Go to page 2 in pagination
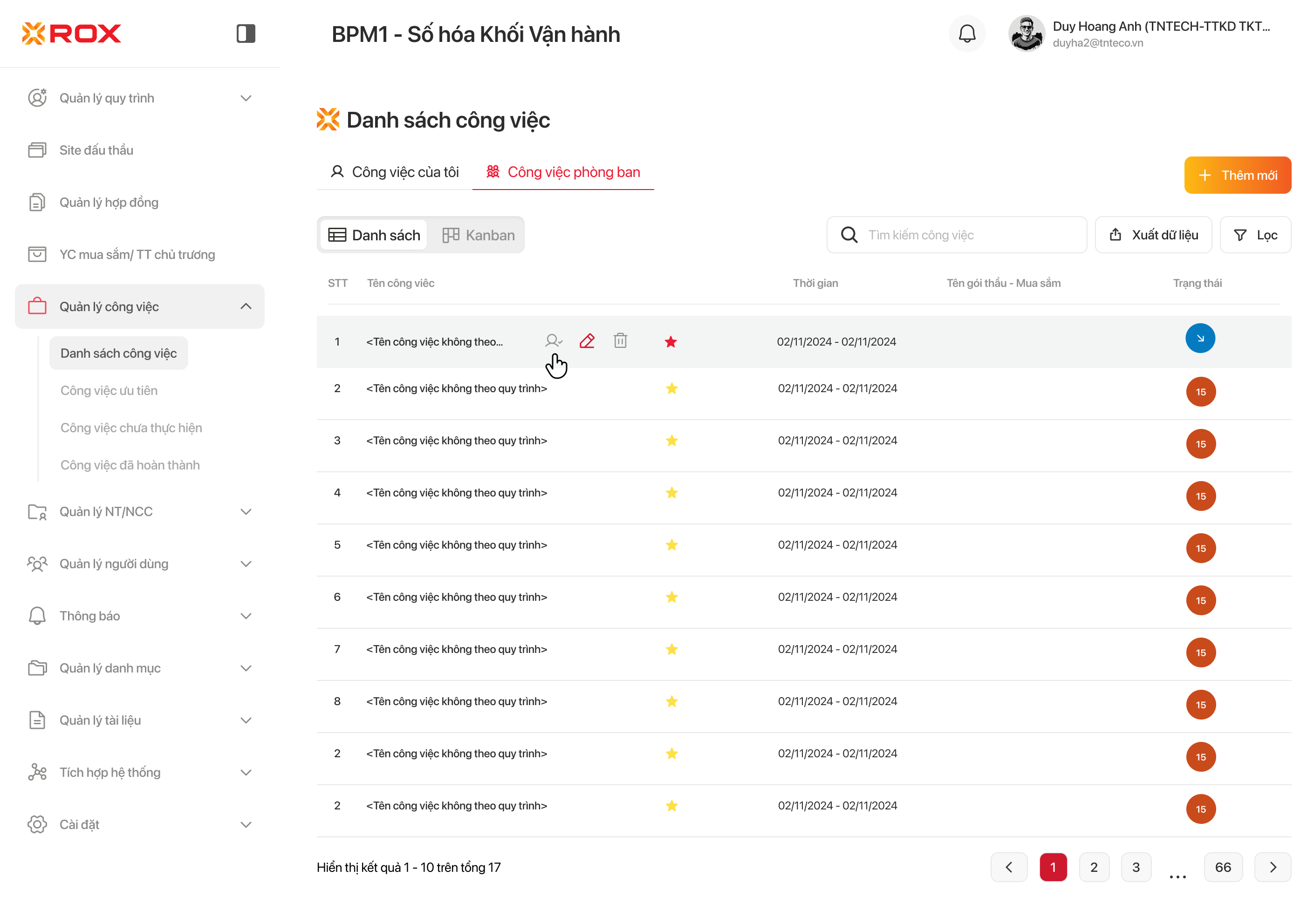 [x=1094, y=867]
